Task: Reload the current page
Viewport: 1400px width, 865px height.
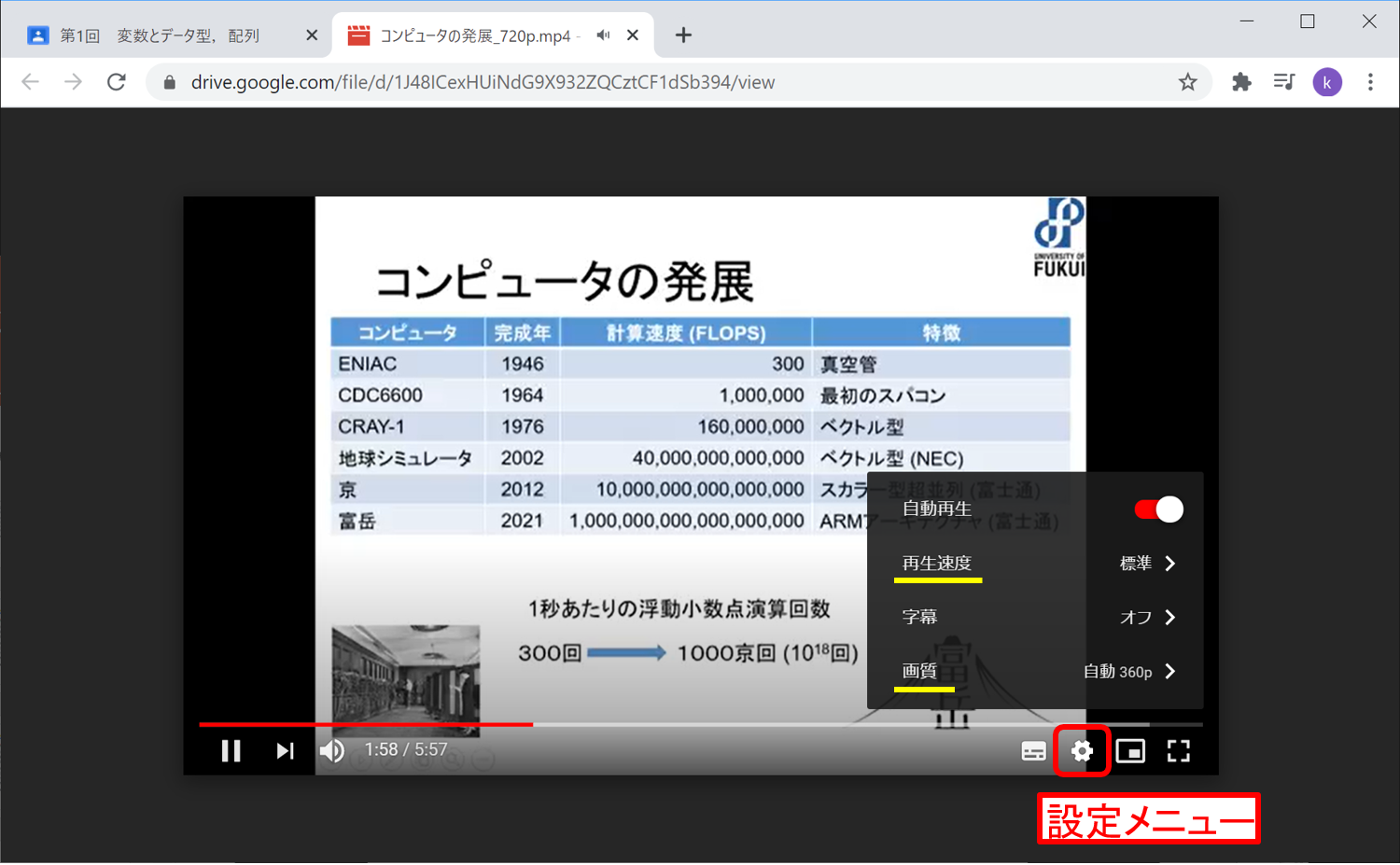Action: pos(116,82)
